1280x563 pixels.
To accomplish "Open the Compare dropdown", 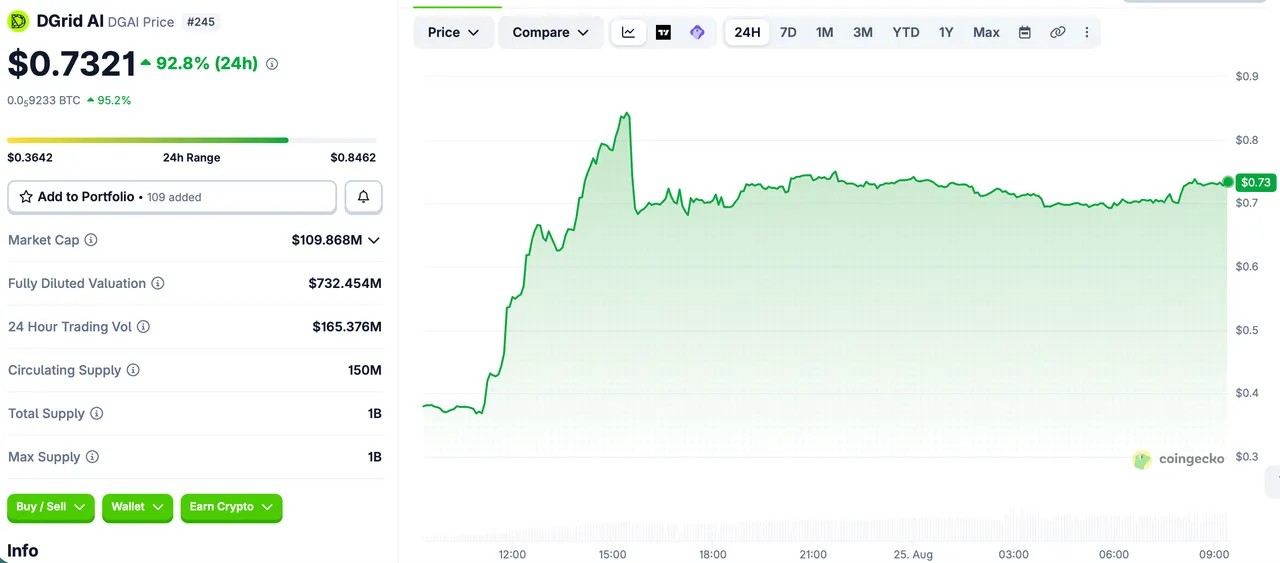I will pyautogui.click(x=551, y=32).
